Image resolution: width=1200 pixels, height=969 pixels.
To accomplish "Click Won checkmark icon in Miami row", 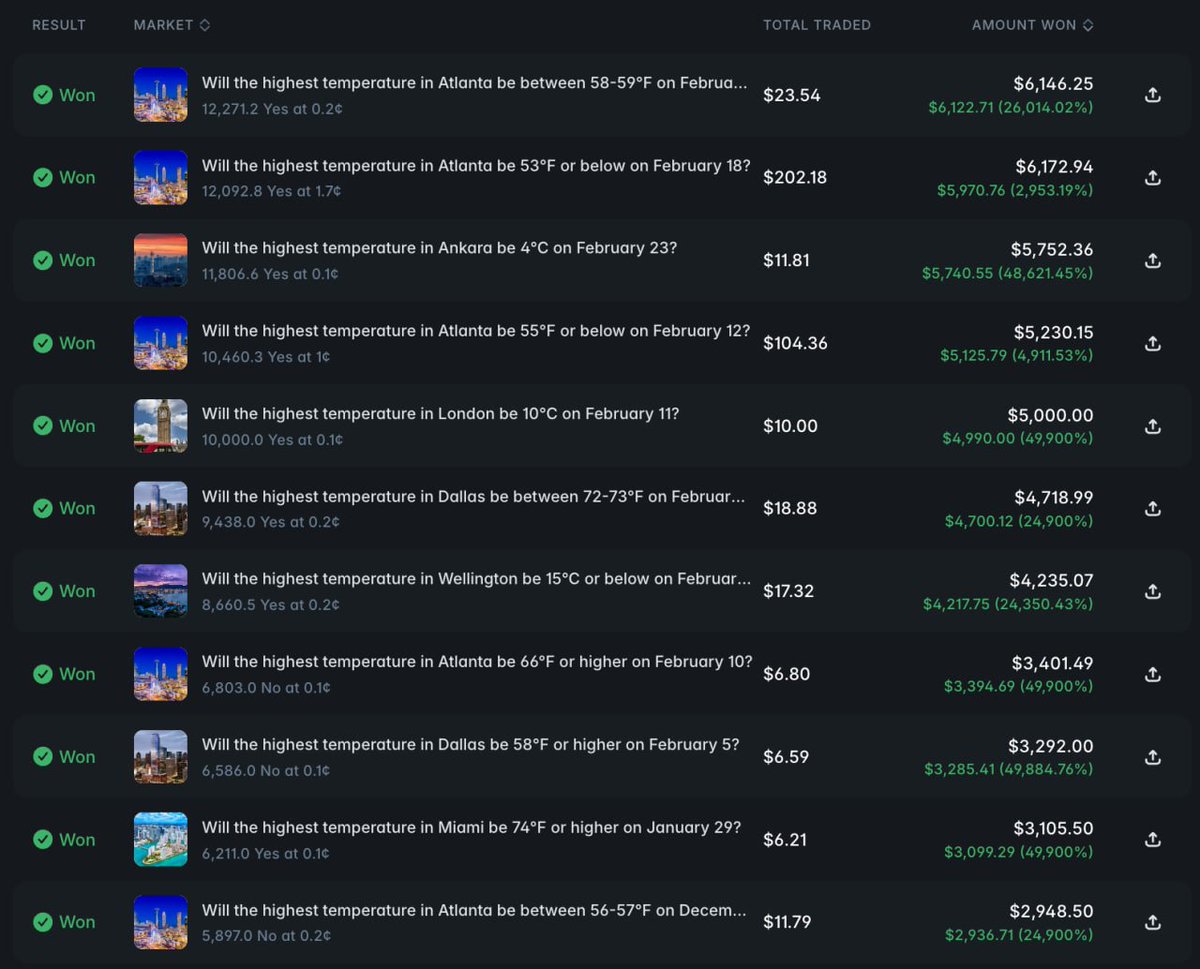I will (42, 839).
